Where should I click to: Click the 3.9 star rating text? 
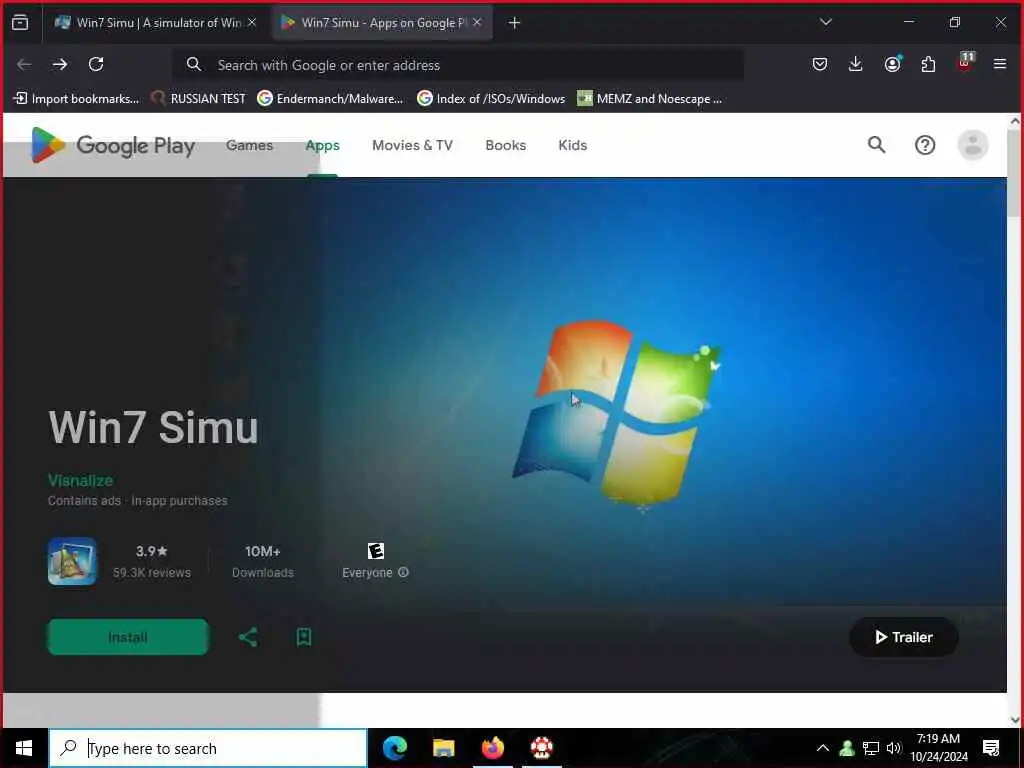[x=152, y=551]
